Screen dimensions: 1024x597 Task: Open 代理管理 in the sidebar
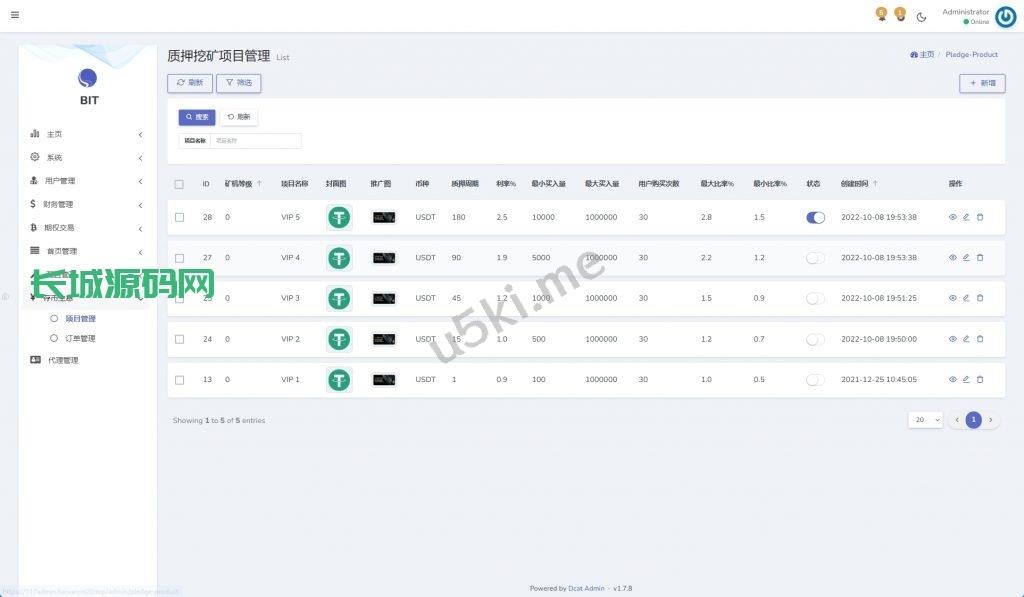(62, 360)
